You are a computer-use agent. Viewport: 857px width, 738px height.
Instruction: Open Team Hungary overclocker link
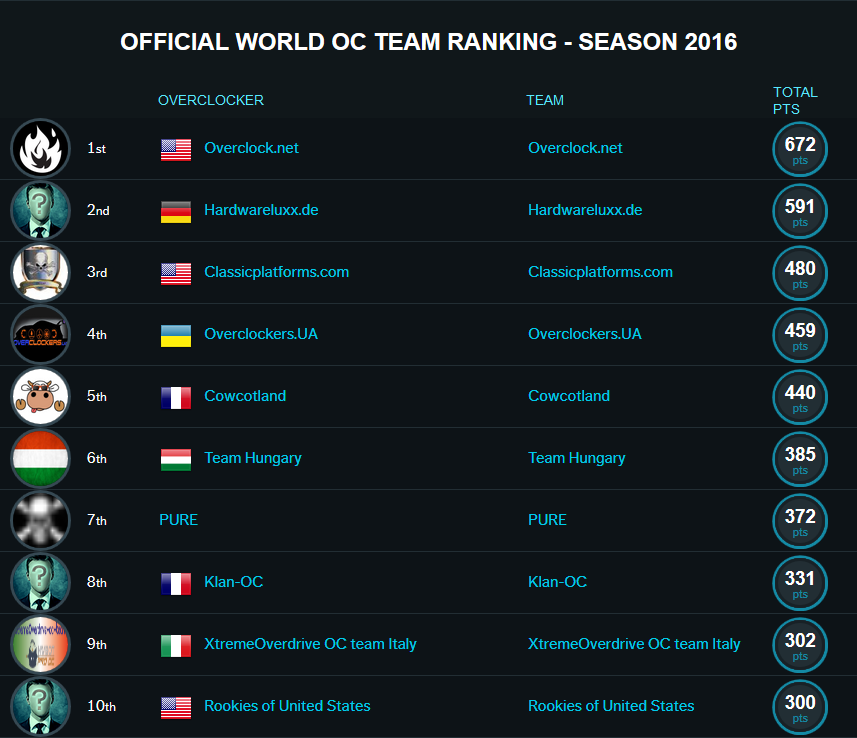(x=253, y=458)
